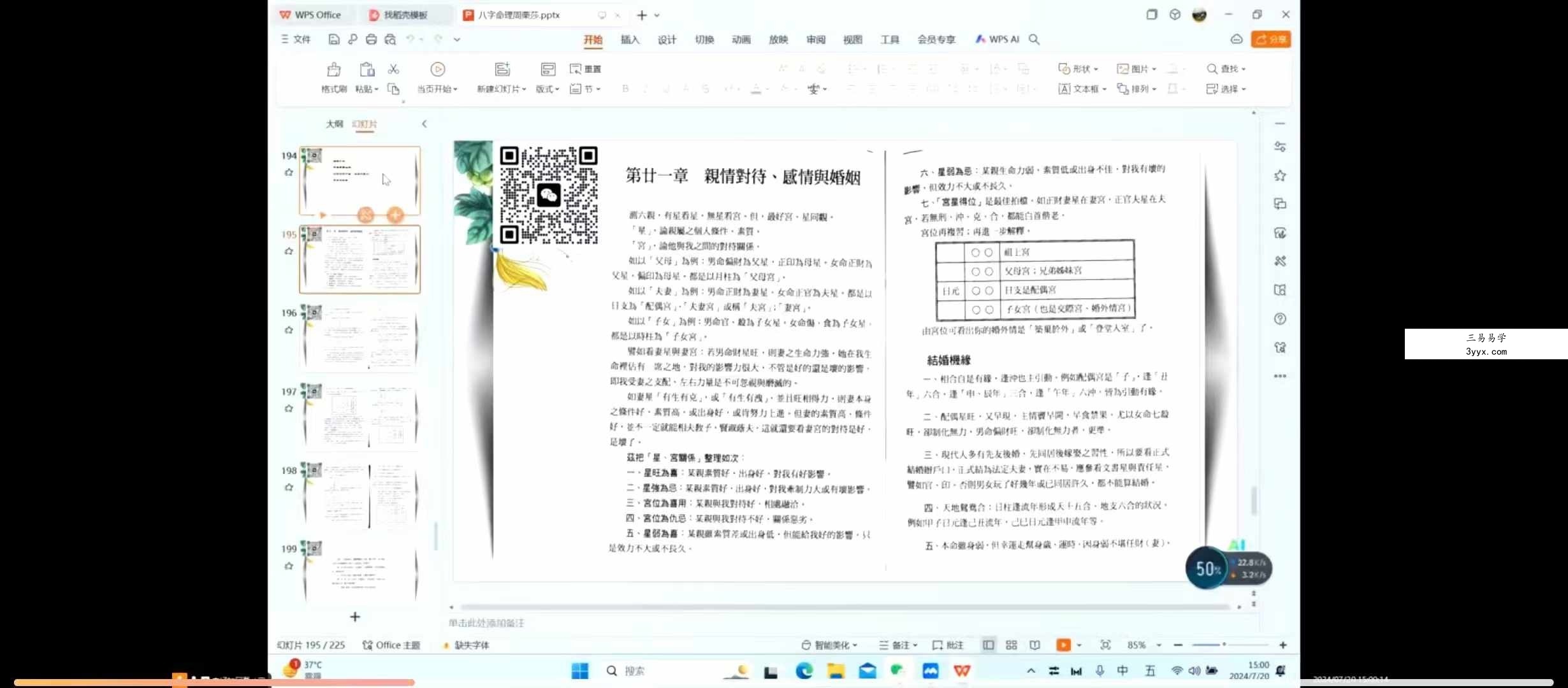The height and width of the screenshot is (688, 1568).
Task: Open the Find (查找) dropdown
Action: (x=1226, y=69)
